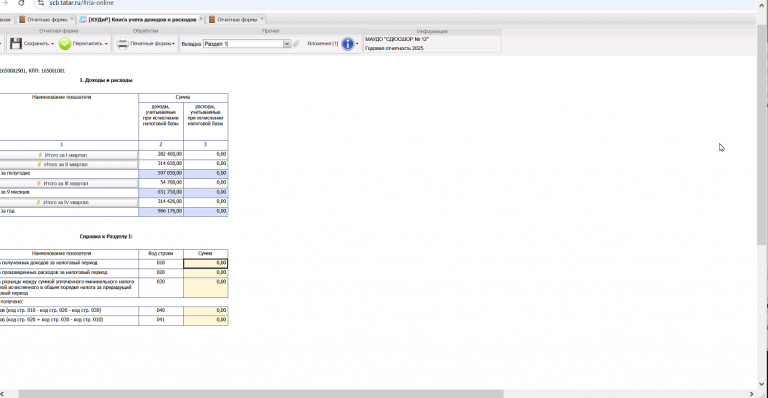Click the scroll down arrow at right edge
The height and width of the screenshot is (398, 768).
(x=761, y=384)
